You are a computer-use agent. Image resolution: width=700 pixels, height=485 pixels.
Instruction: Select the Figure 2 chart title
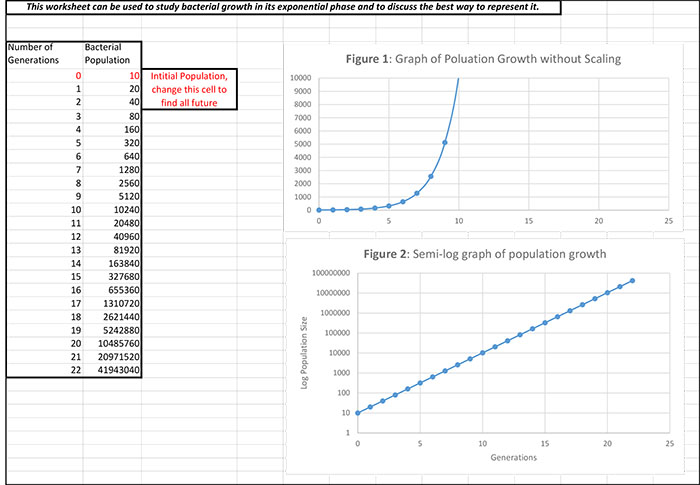[x=483, y=254]
